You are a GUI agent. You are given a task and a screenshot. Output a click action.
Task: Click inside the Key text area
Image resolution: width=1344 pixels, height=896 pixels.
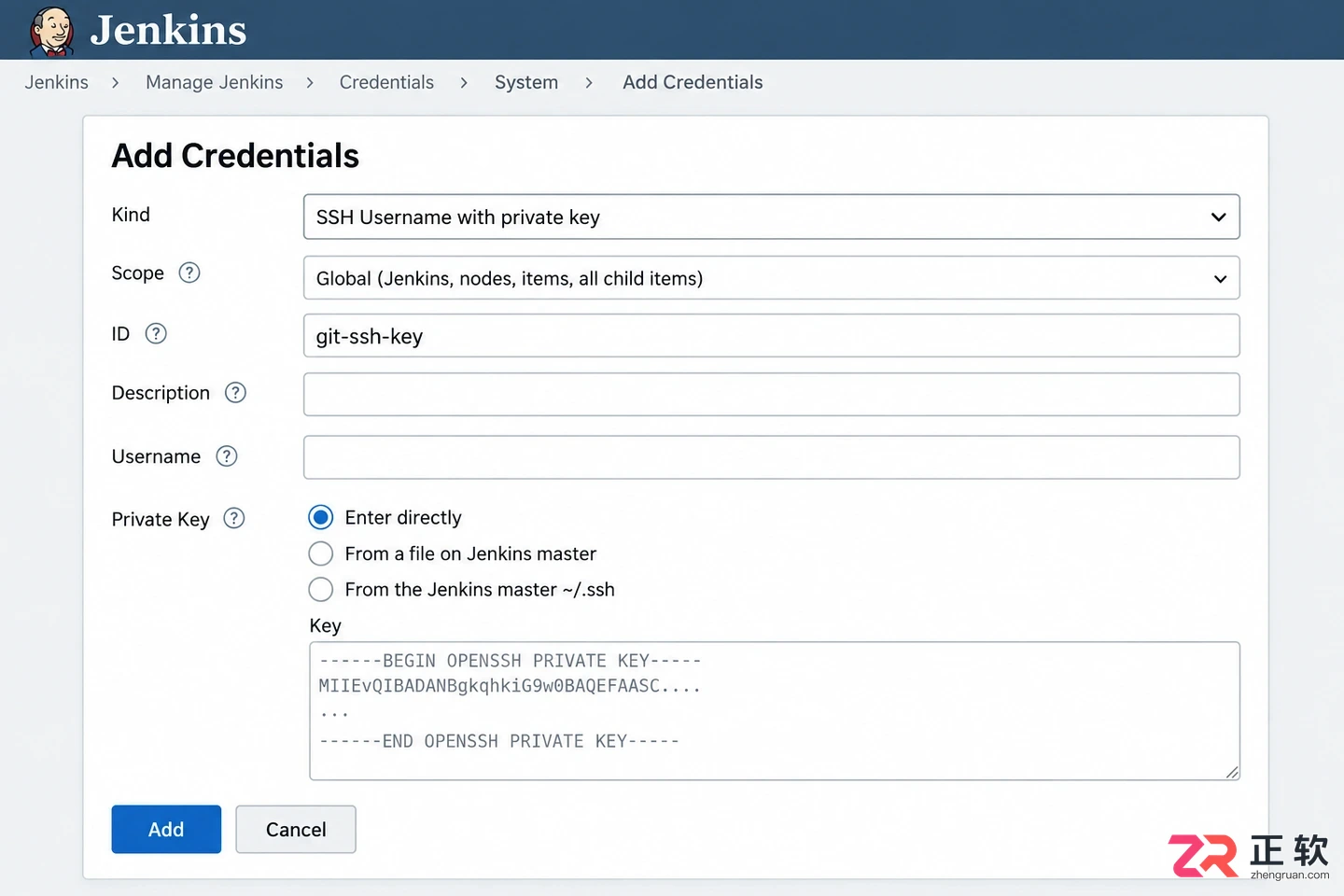[775, 710]
